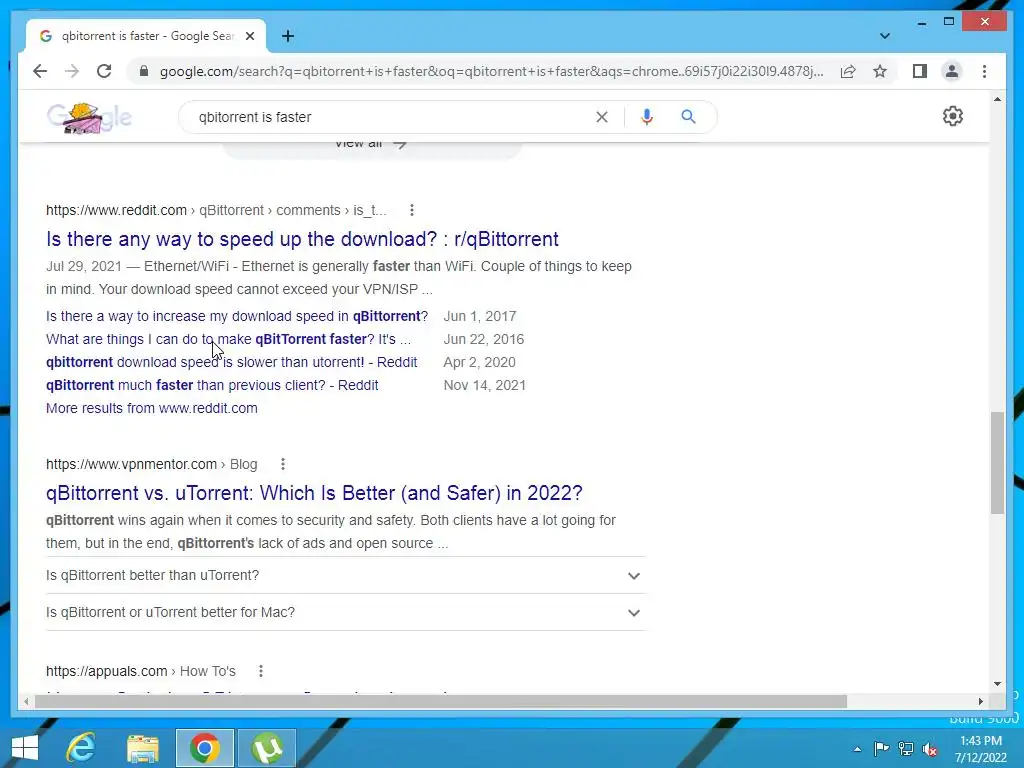Reload the current Google search page
Viewport: 1024px width, 768px height.
[104, 71]
